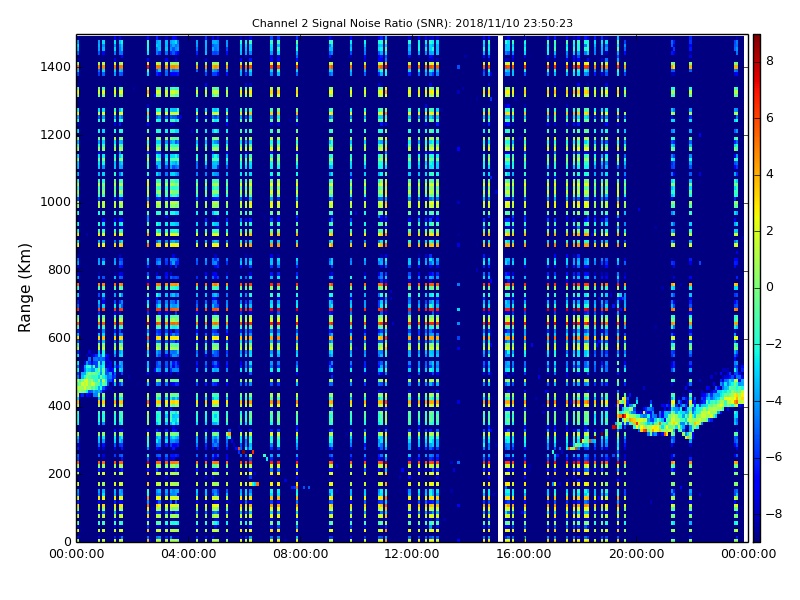Click the colorbar tick label −8
The height and width of the screenshot is (600, 800).
click(x=773, y=514)
